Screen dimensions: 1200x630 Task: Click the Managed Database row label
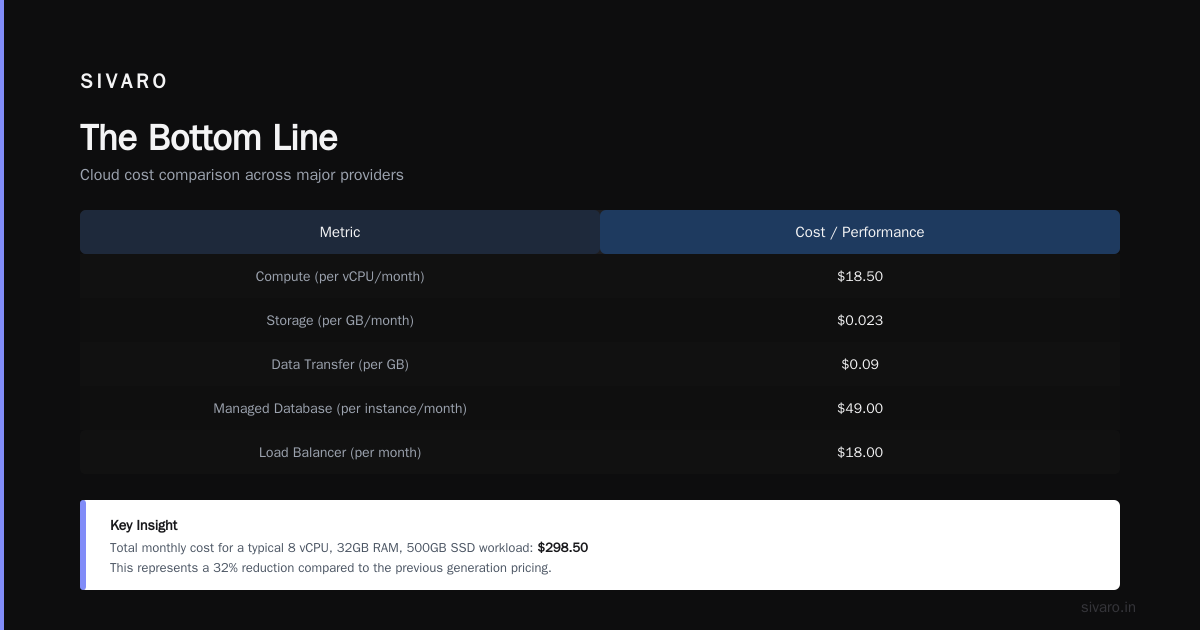[x=340, y=408]
